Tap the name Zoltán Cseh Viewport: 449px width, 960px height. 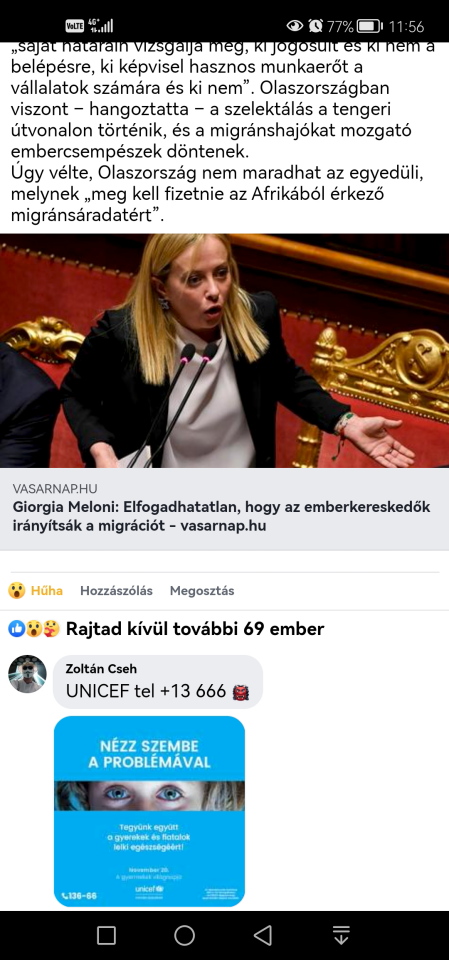tap(101, 669)
